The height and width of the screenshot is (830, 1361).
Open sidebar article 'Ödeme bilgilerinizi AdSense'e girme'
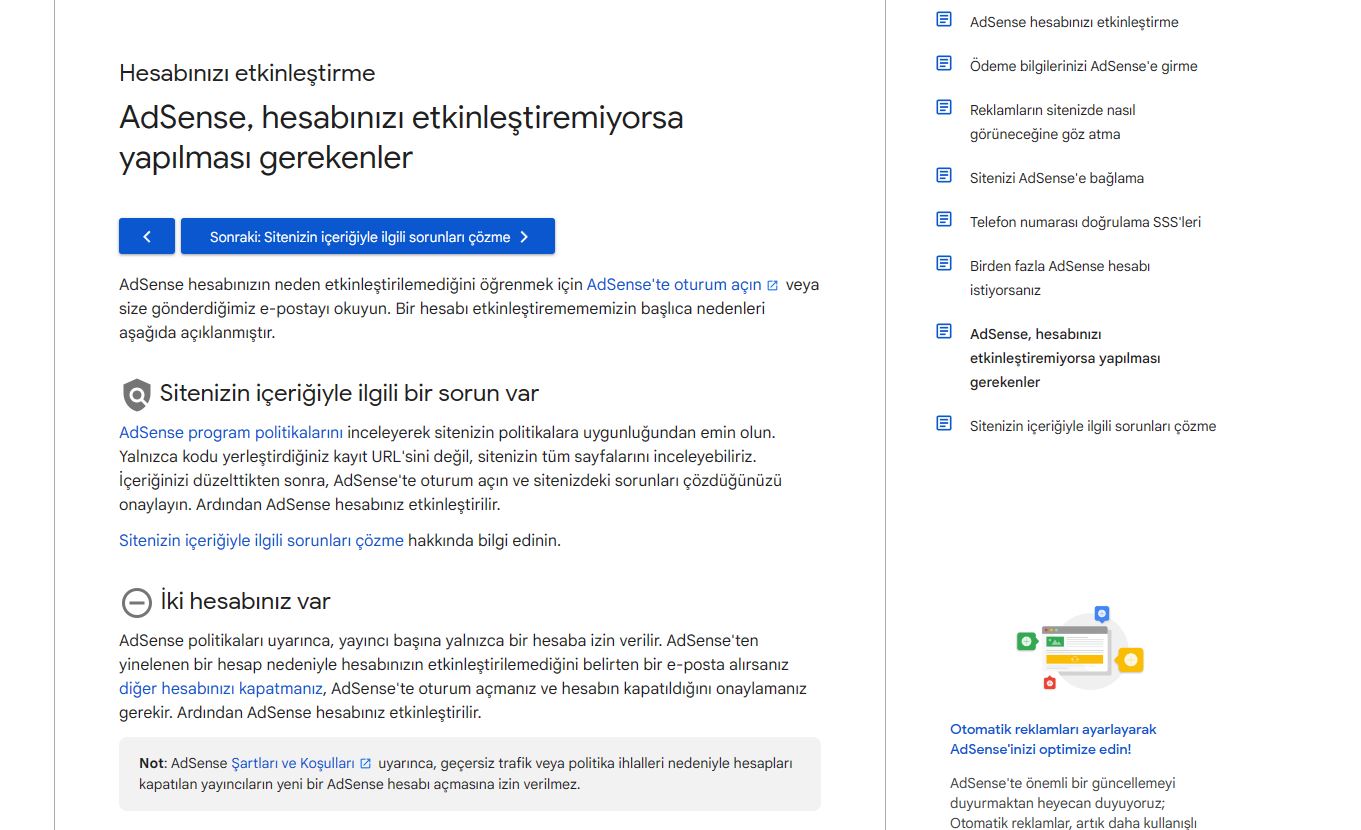point(1083,66)
